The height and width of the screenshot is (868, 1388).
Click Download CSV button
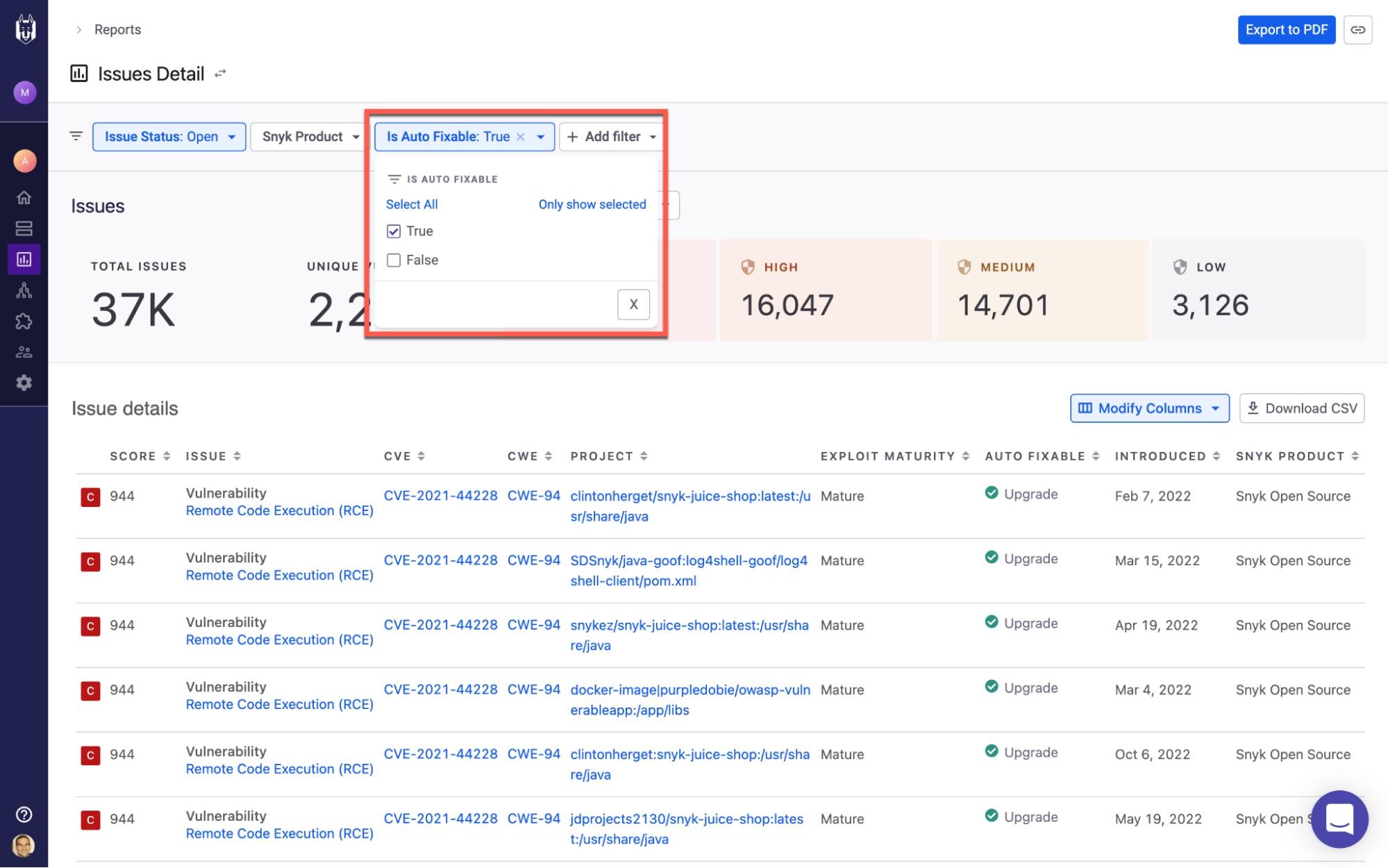(1302, 408)
